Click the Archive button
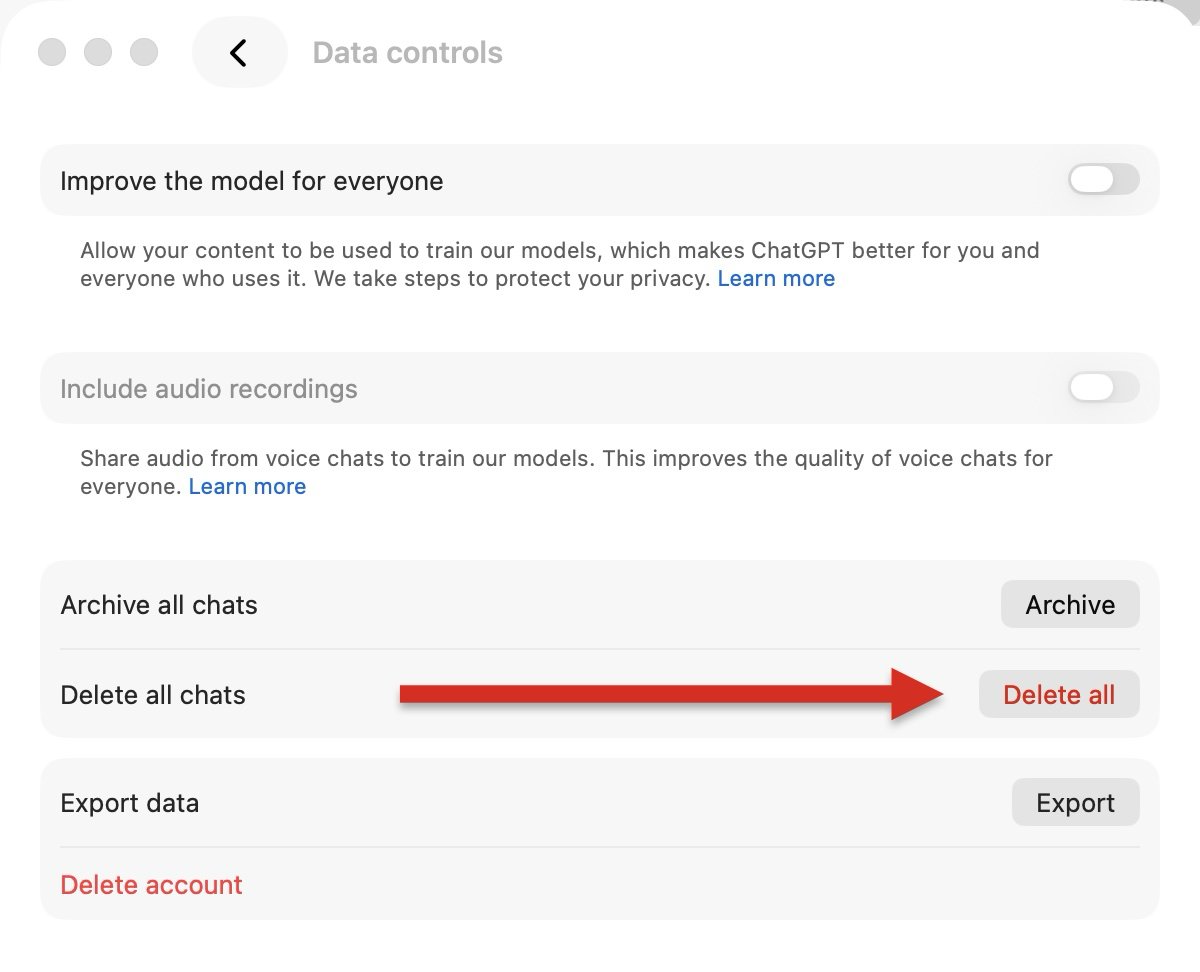1200x972 pixels. tap(1070, 604)
